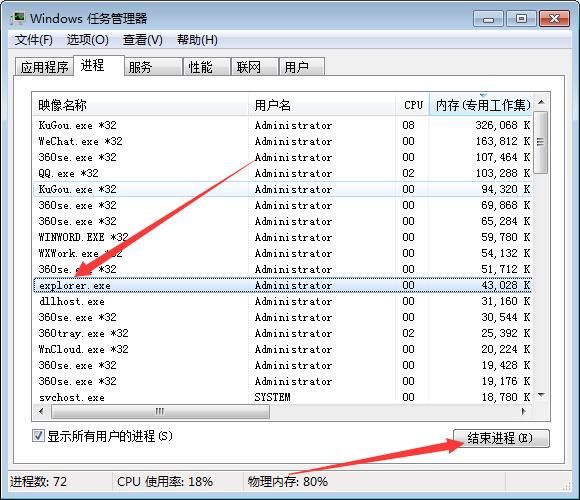This screenshot has height=500, width=580.
Task: Click the vertical scrollbar thumb
Action: (541, 142)
